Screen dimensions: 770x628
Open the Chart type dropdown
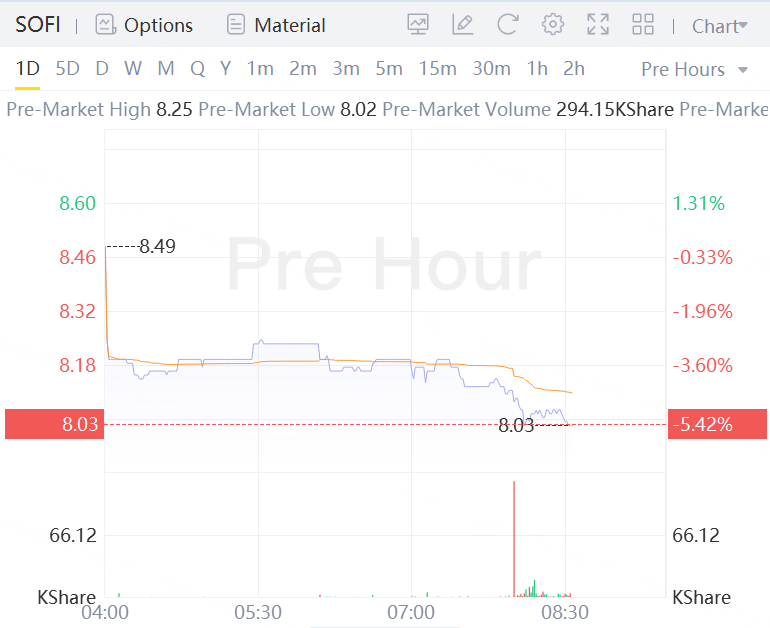pos(719,26)
